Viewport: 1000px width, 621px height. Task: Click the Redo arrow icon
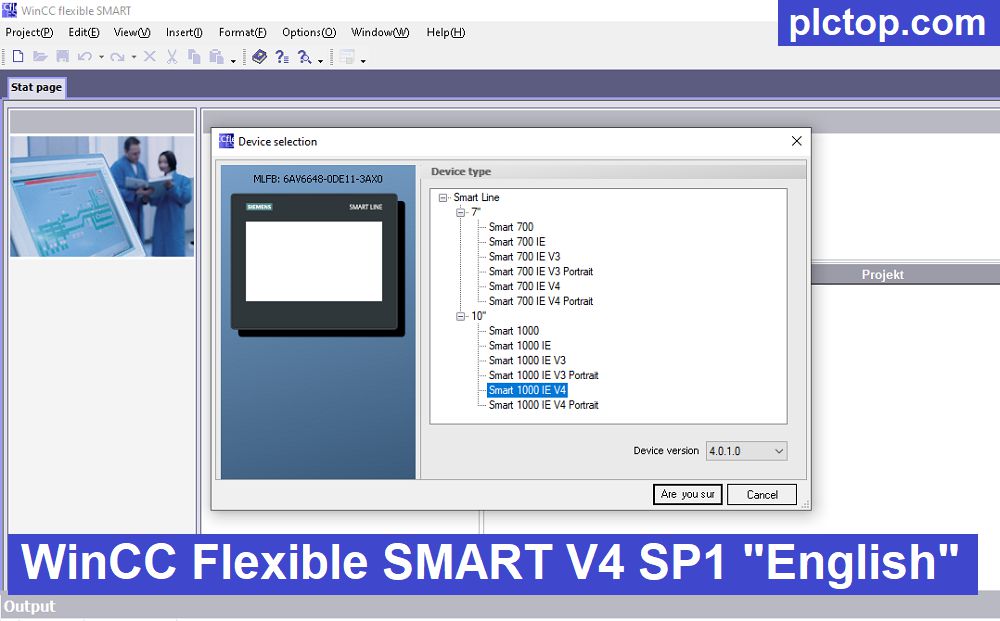[x=117, y=57]
